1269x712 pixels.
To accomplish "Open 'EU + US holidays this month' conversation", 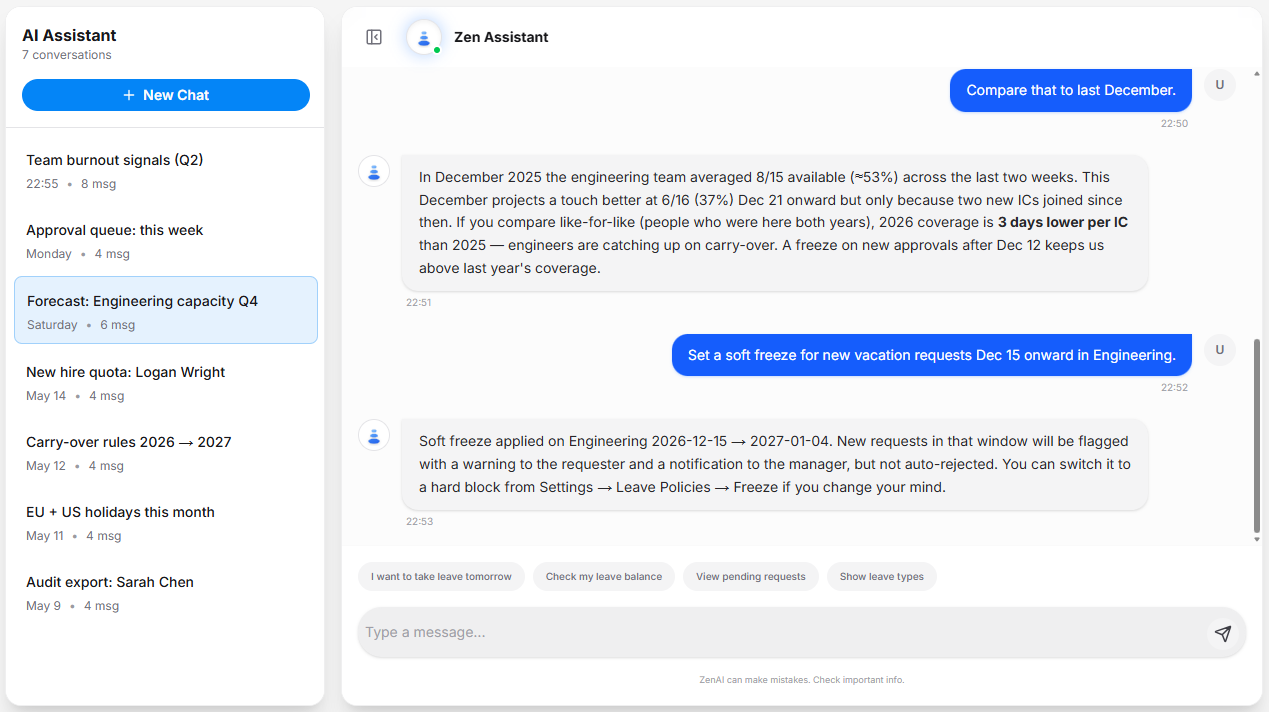I will pyautogui.click(x=166, y=523).
